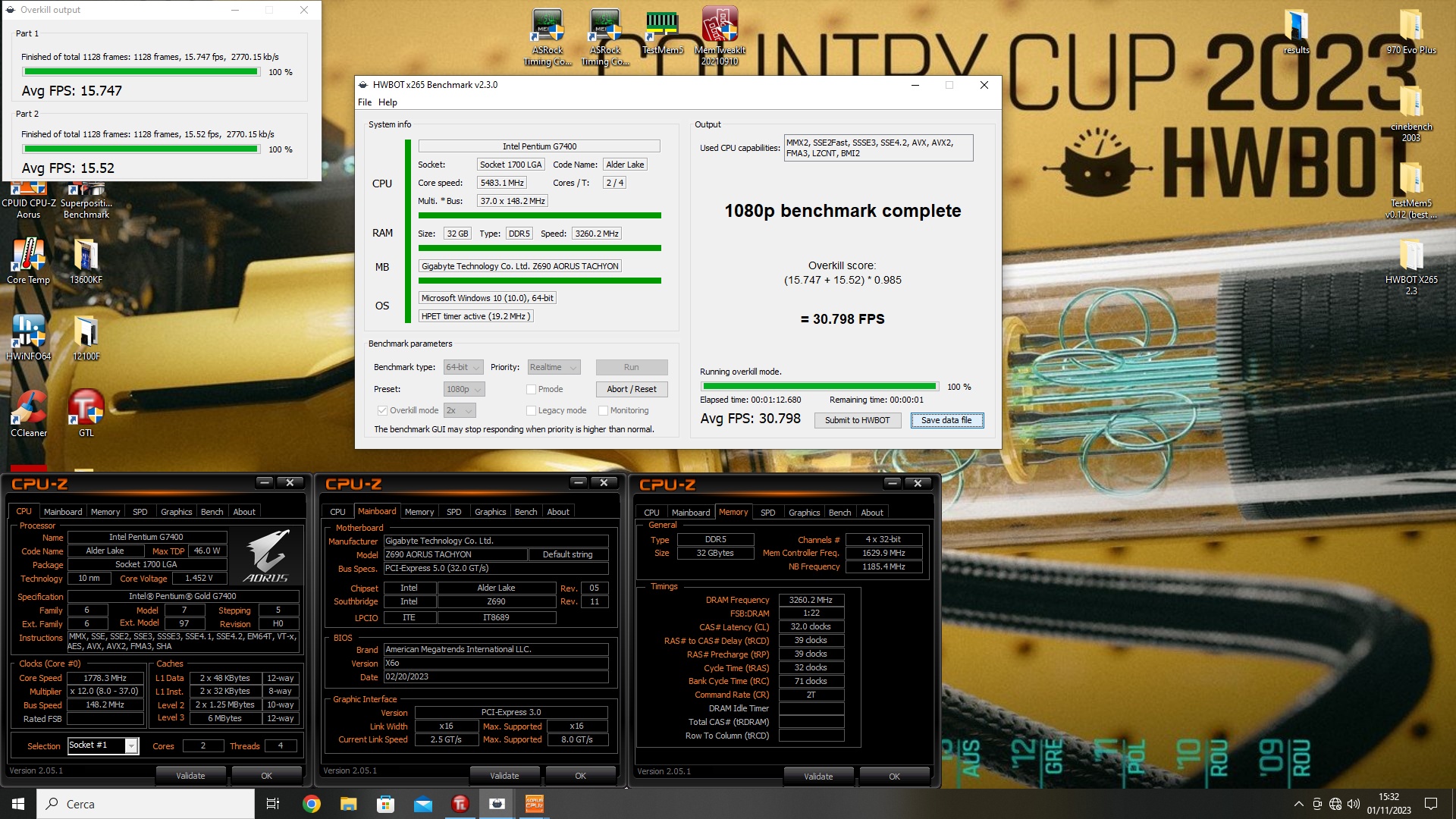The image size is (1456, 819).
Task: Click the Used CPU capabilities text box
Action: pos(878,148)
